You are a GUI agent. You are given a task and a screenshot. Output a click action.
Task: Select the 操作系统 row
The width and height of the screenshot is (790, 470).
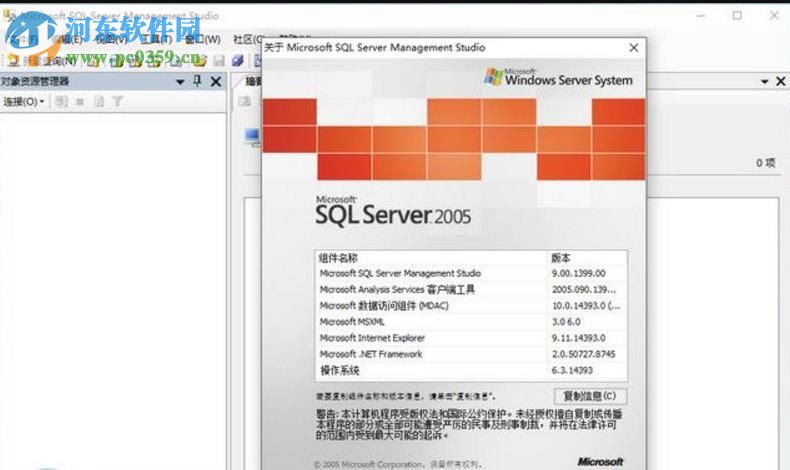[471, 371]
